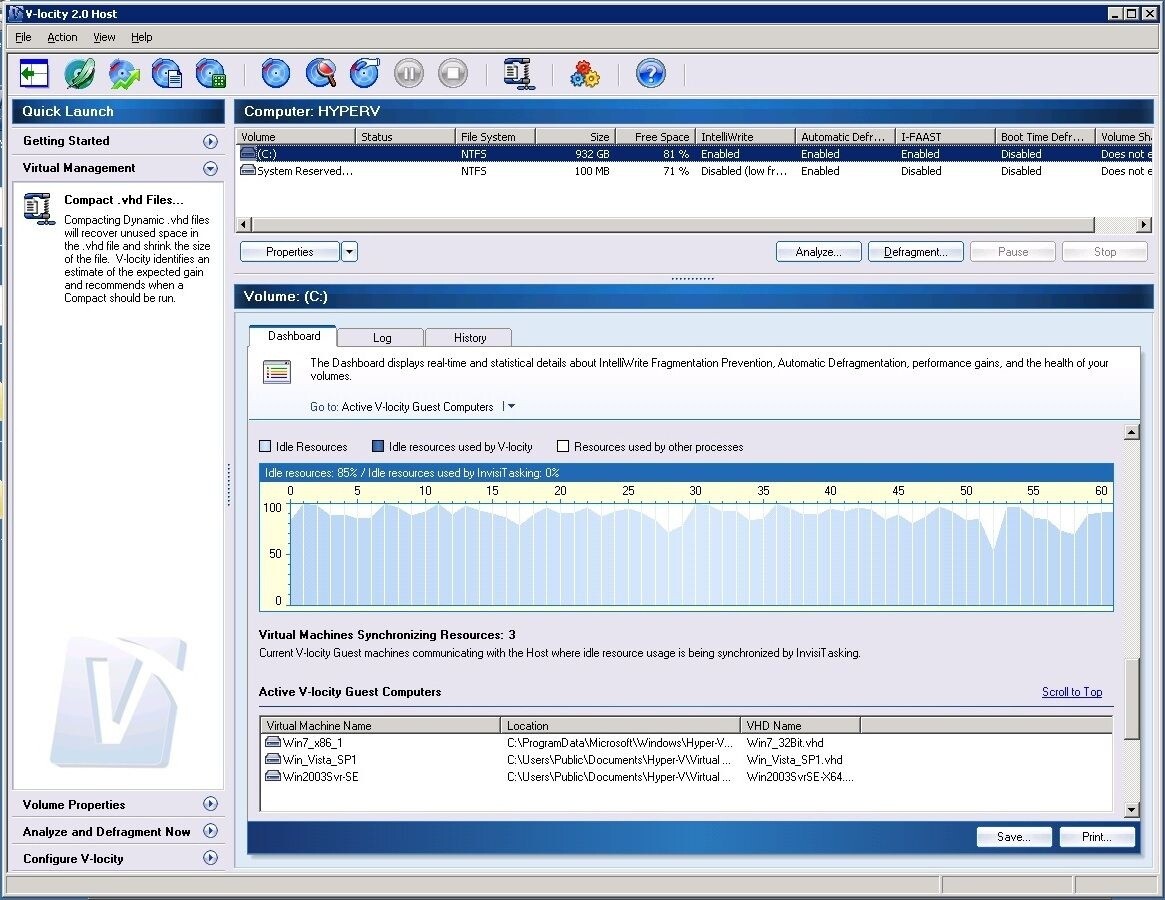Open help with the blue question mark icon

coord(651,74)
